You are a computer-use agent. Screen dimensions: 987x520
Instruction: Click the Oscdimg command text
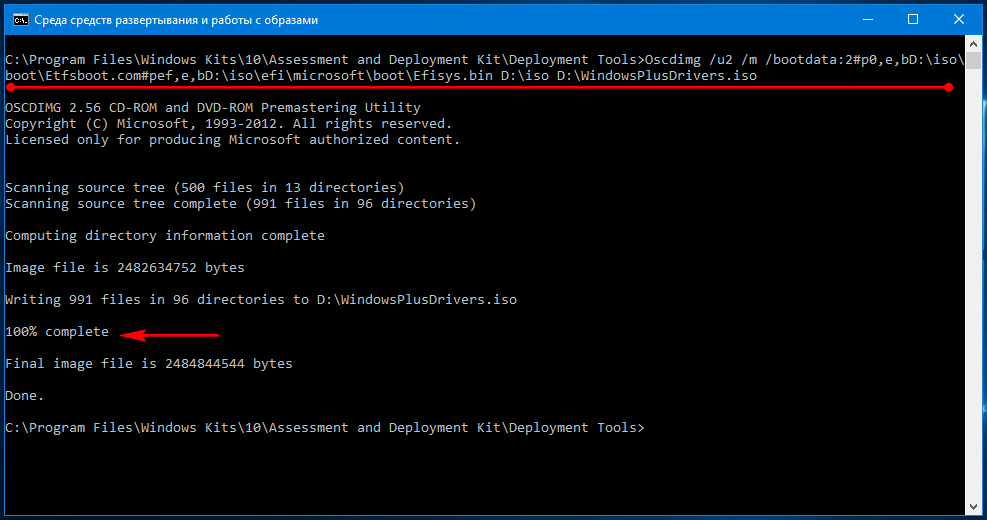pos(673,60)
